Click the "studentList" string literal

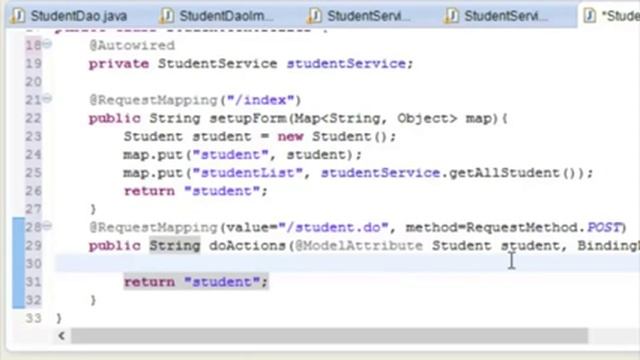point(248,173)
